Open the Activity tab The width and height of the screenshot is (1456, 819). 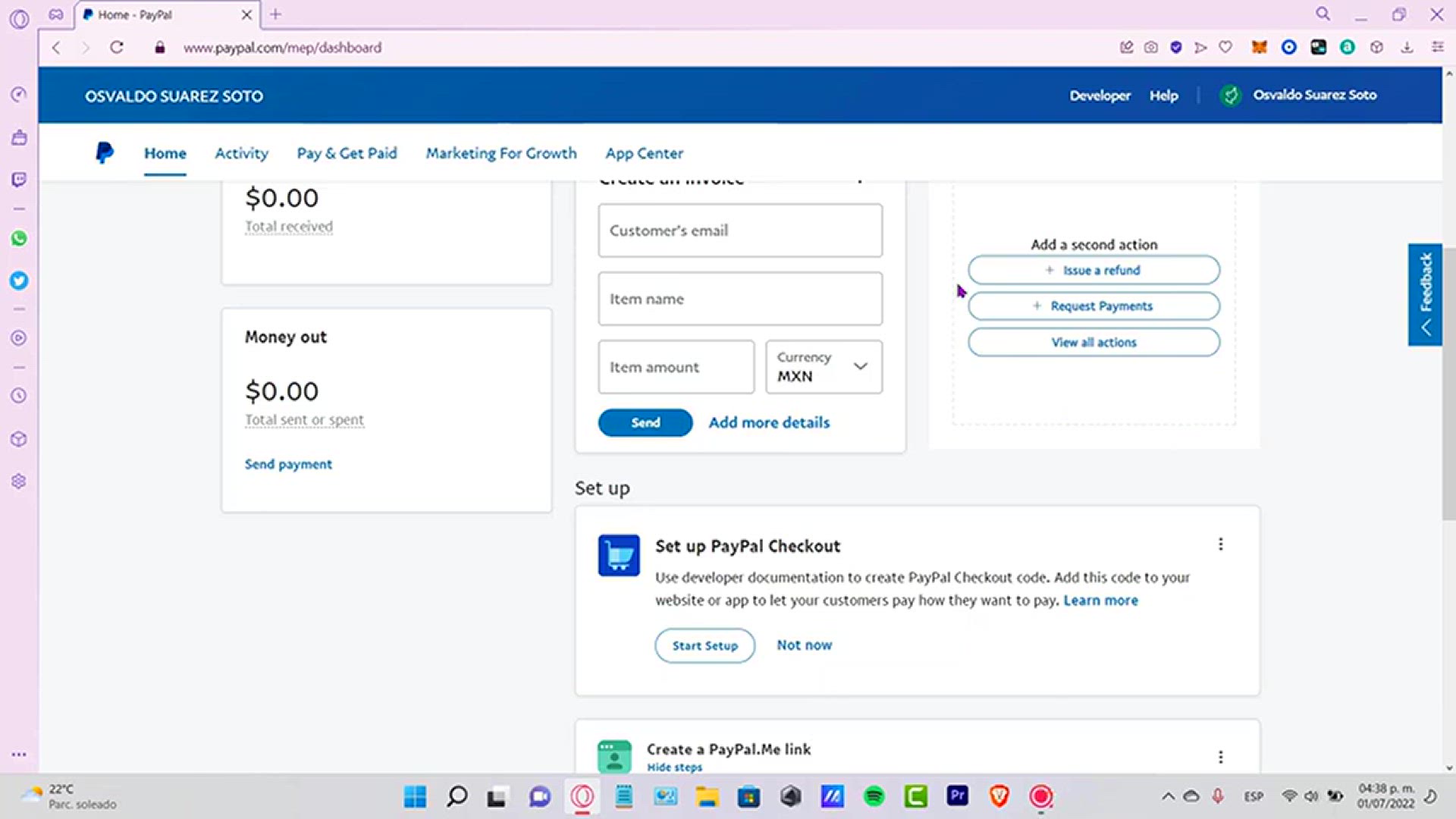point(241,153)
